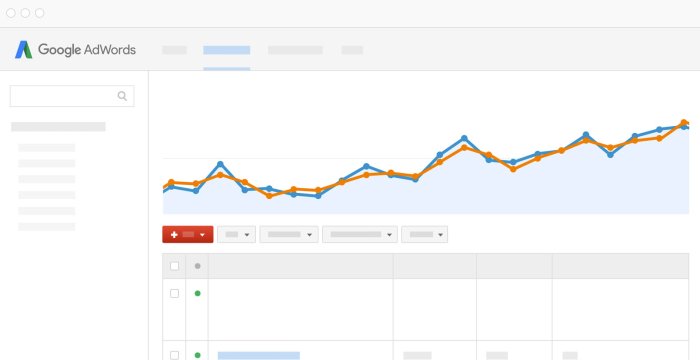Tick the checkbox in row with blue link
700x360 pixels.
[x=175, y=356]
